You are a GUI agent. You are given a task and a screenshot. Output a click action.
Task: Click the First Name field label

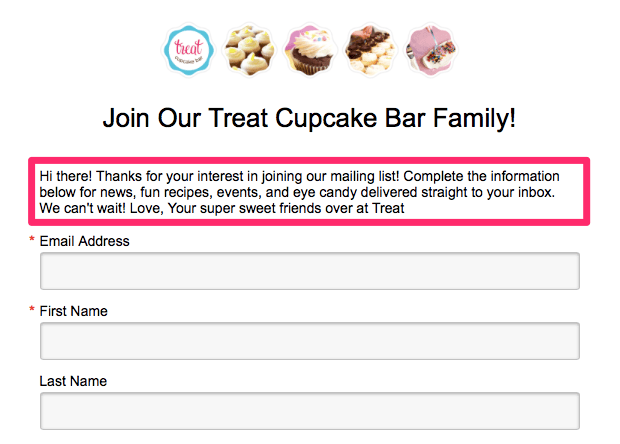point(74,311)
